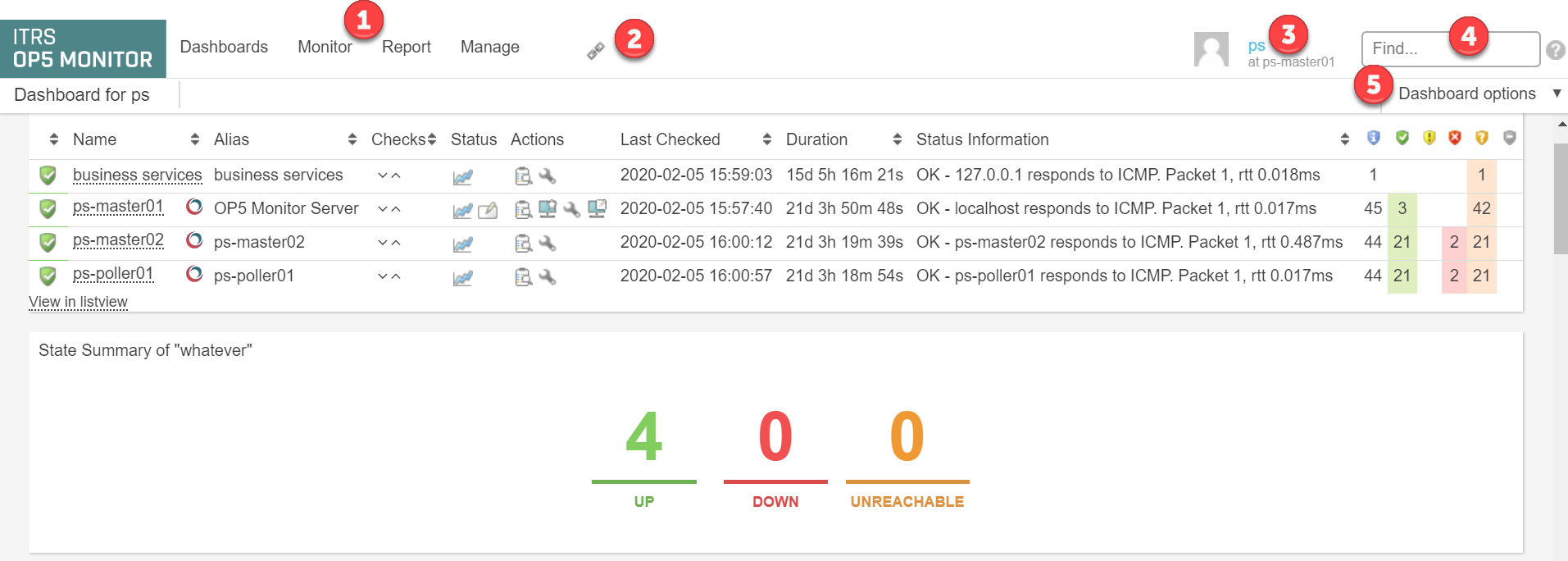Click the green 4 UP host count

[x=644, y=436]
